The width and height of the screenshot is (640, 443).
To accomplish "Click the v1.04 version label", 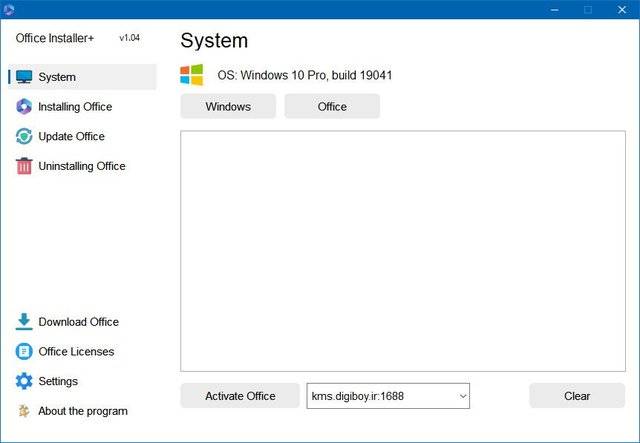I will click(129, 38).
